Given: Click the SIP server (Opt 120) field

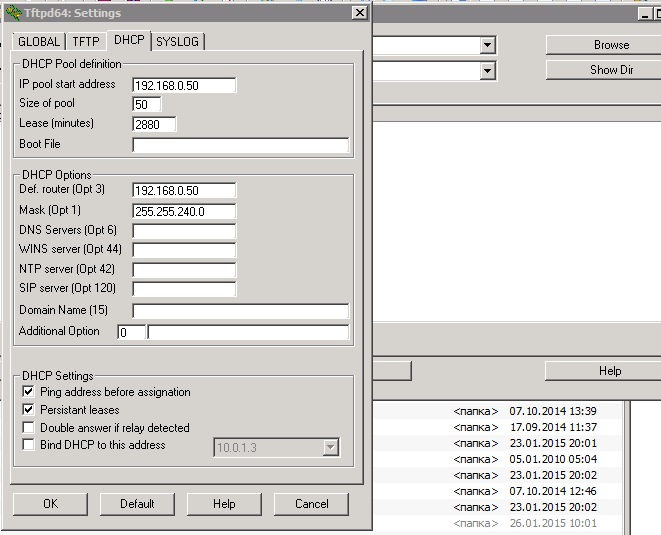Looking at the screenshot, I should [x=184, y=289].
